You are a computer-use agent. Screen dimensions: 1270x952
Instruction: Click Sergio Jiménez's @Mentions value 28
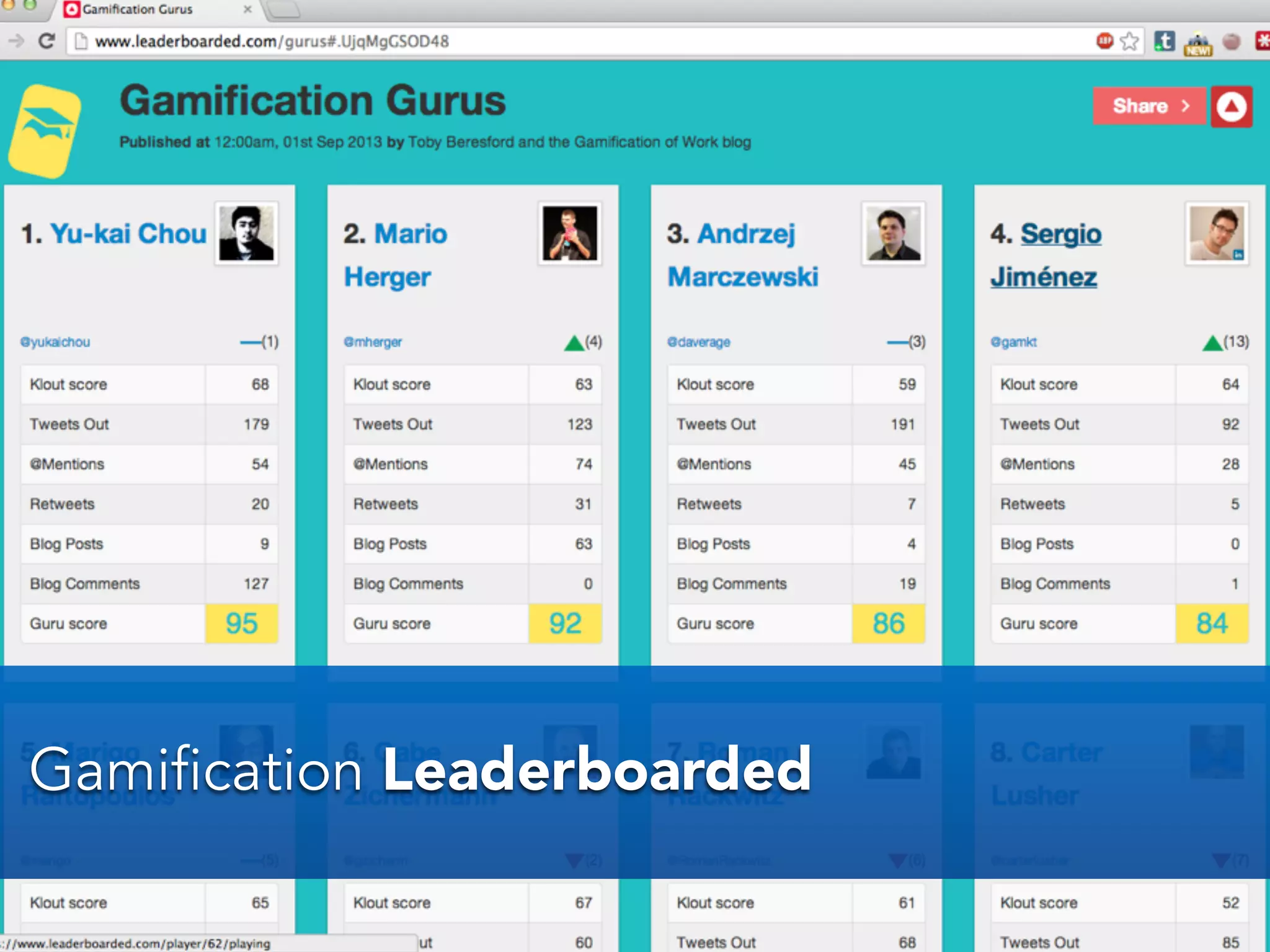1230,464
